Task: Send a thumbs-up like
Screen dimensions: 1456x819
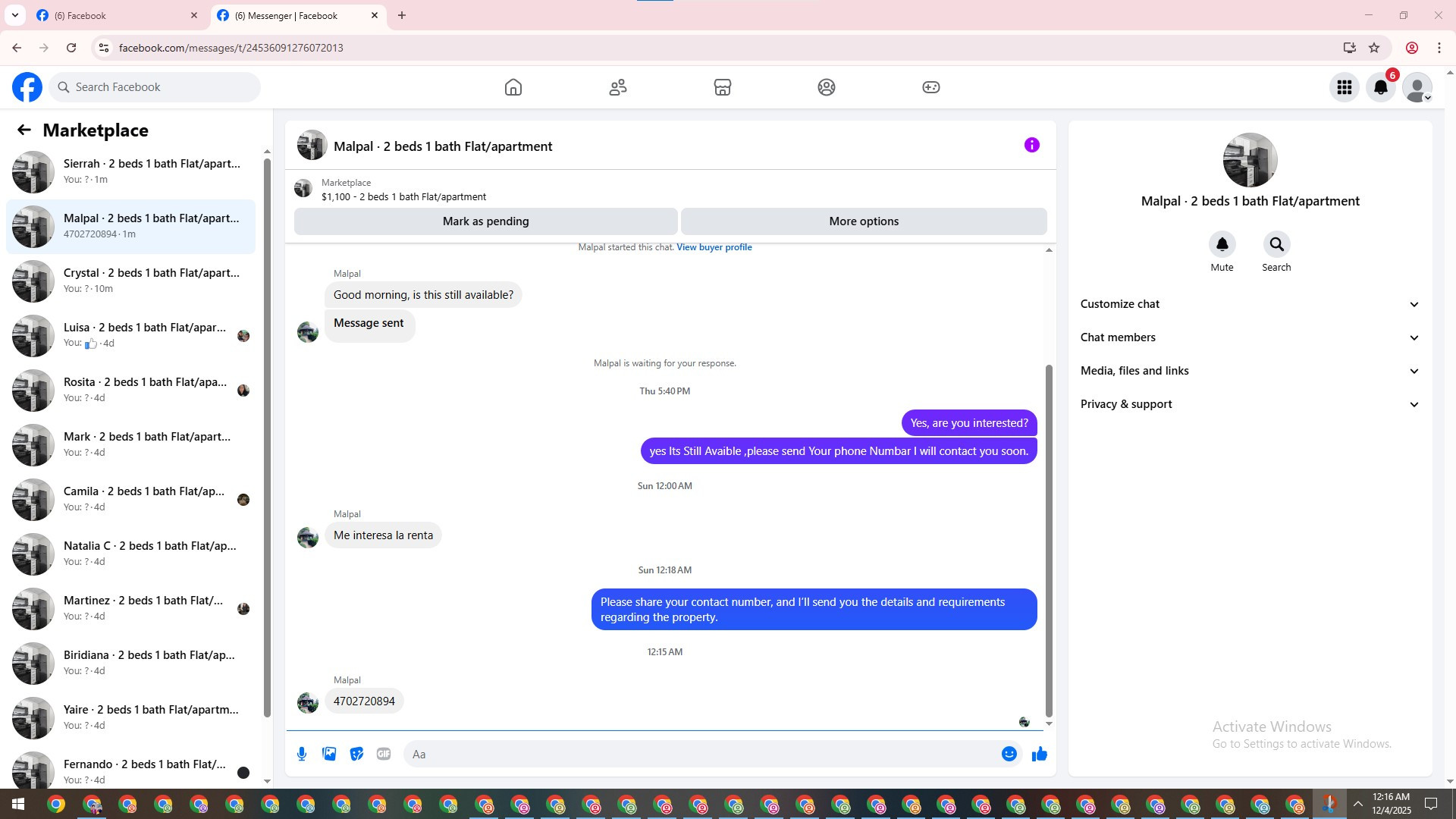Action: point(1039,754)
